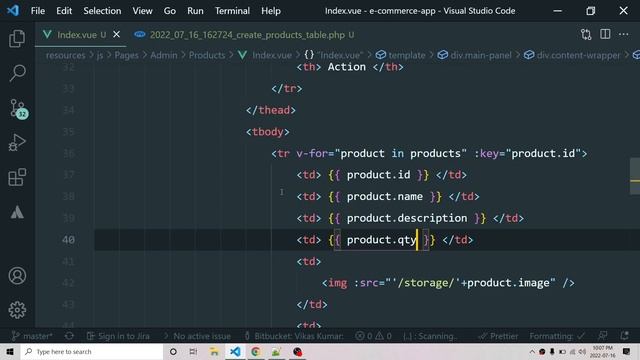Open the Run menu
The image size is (640, 360).
pyautogui.click(x=195, y=11)
